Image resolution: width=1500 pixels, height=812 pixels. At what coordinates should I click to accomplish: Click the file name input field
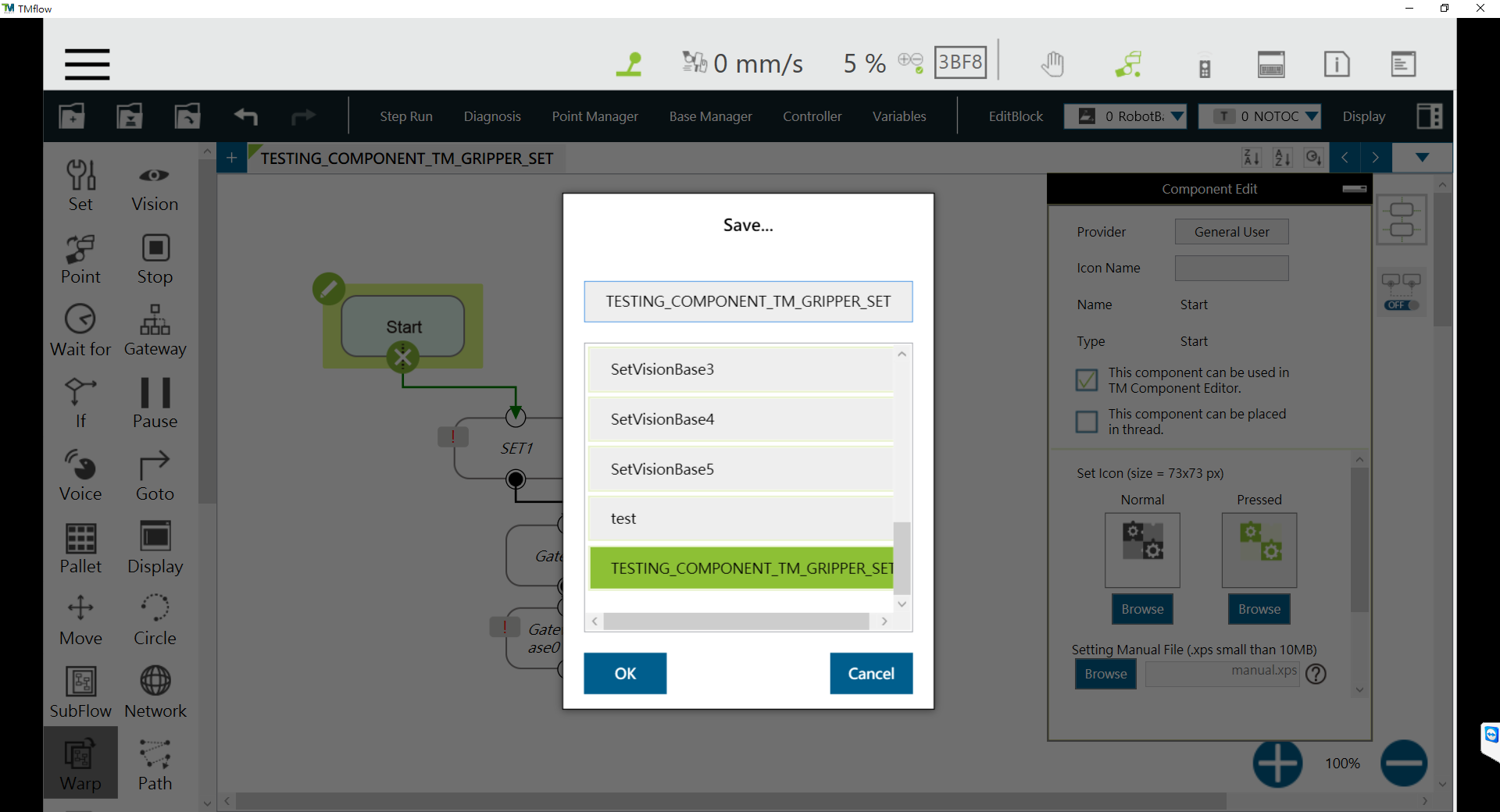(x=748, y=301)
